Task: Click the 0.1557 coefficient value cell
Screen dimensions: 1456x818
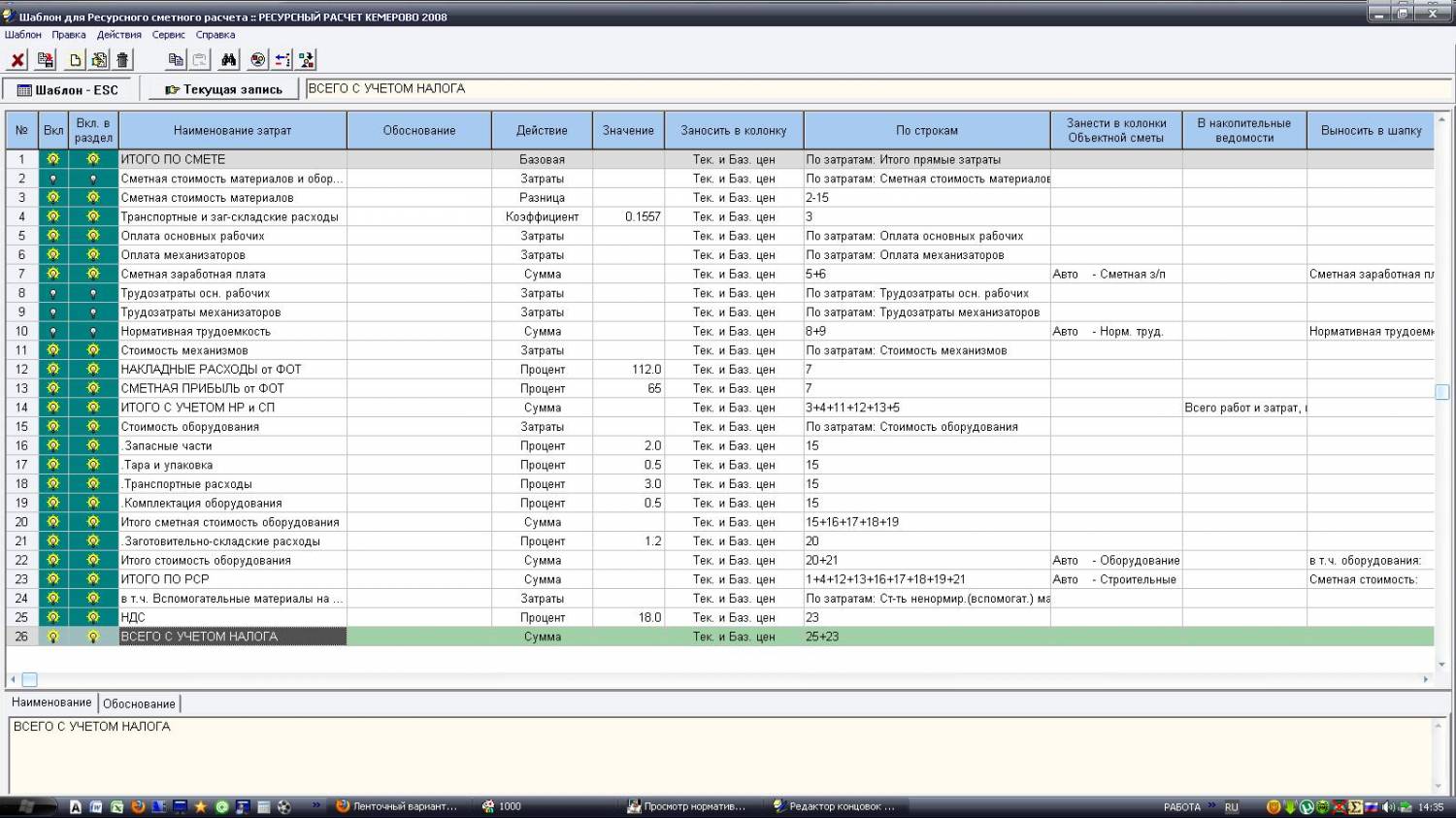Action: point(628,216)
